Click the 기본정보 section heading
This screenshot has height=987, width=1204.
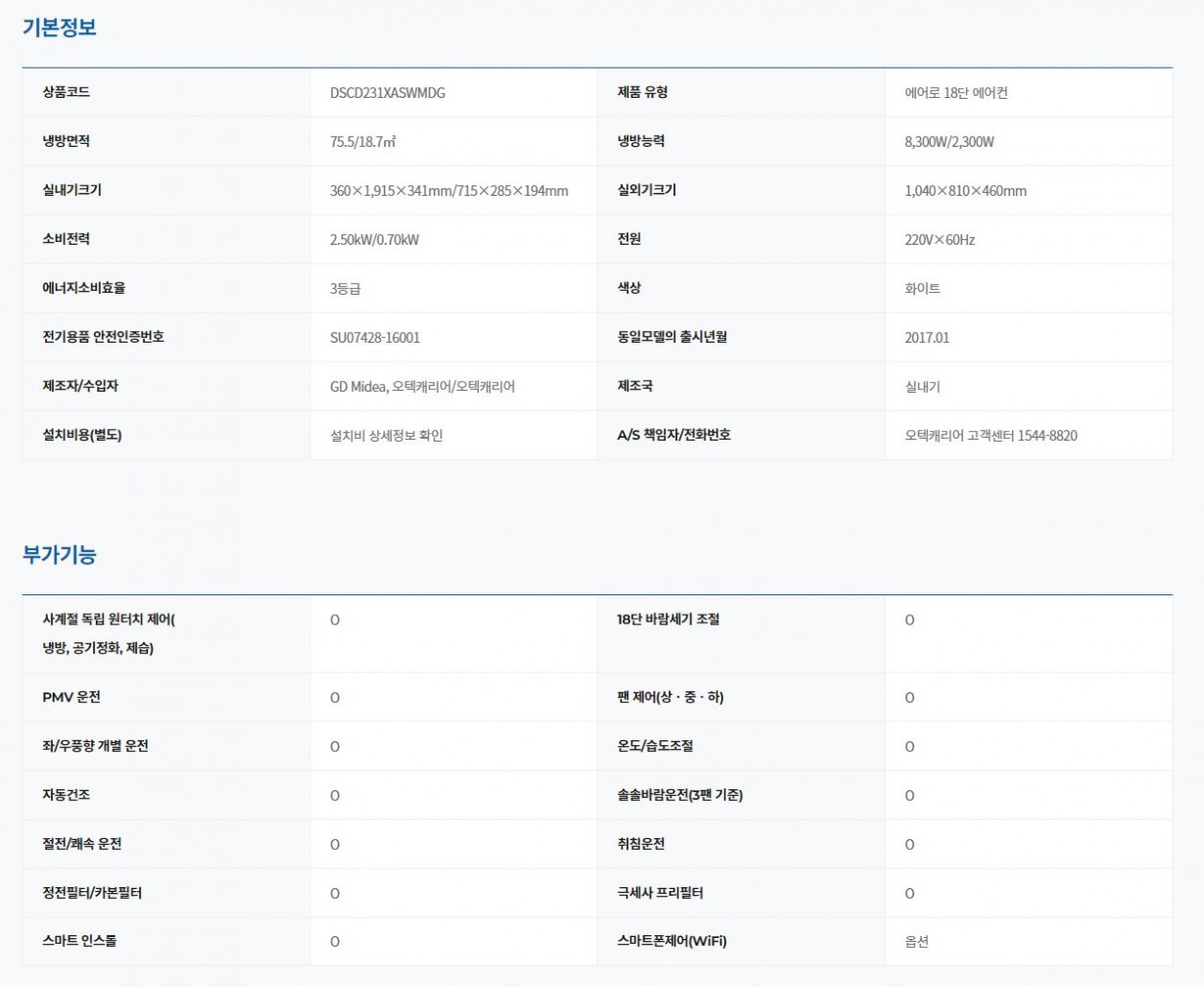click(x=60, y=27)
